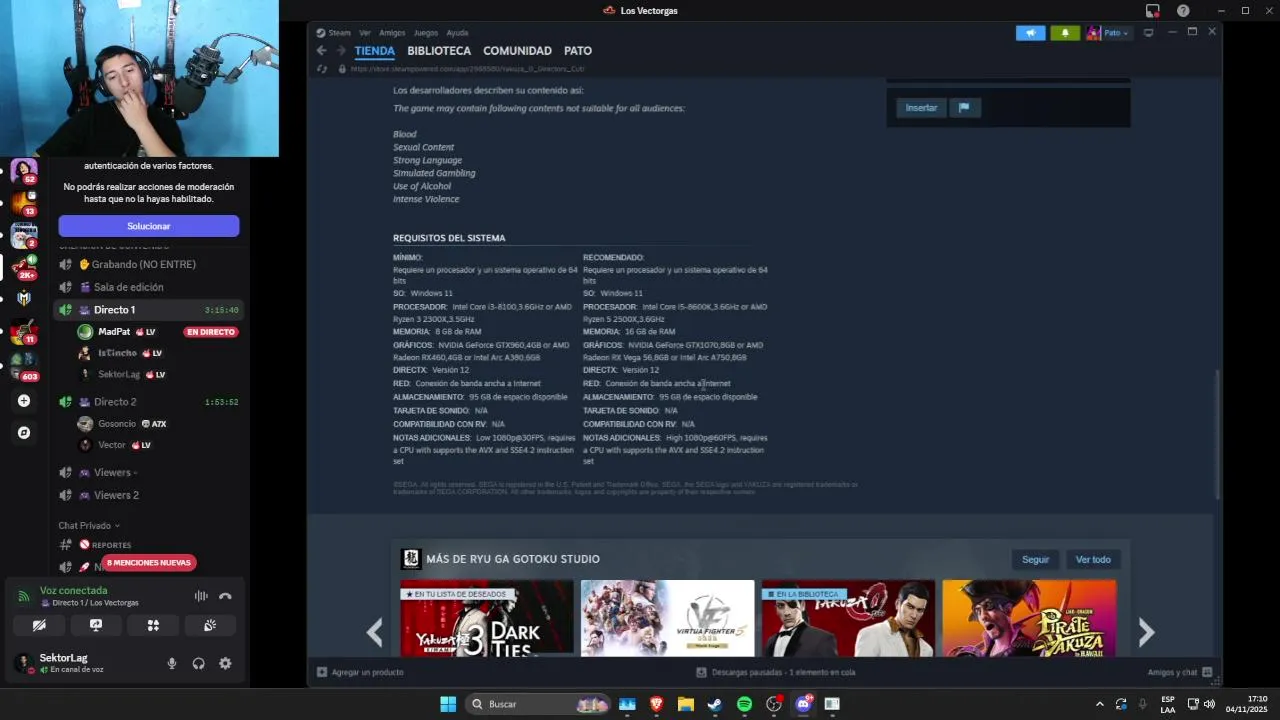Open Discord soundboard button

pyautogui.click(x=210, y=625)
